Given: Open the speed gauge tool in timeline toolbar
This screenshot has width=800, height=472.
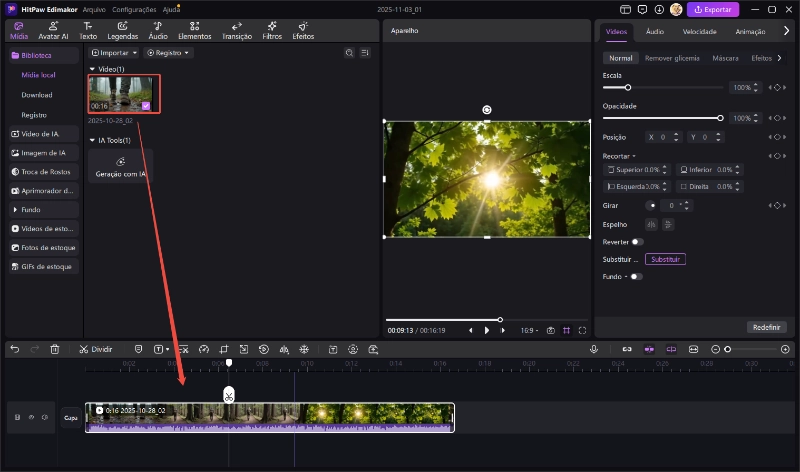Looking at the screenshot, I should [x=204, y=350].
